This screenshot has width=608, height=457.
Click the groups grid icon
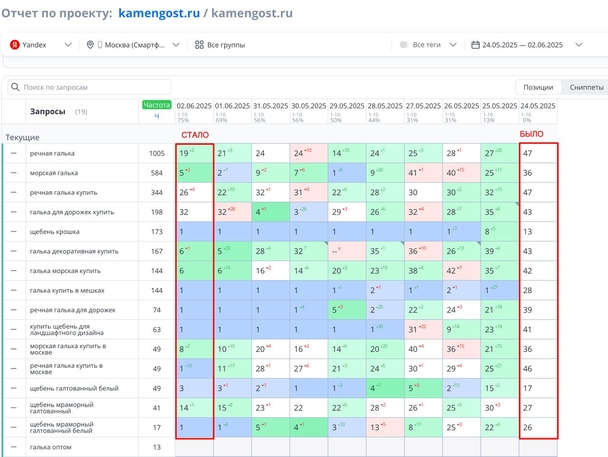point(199,45)
